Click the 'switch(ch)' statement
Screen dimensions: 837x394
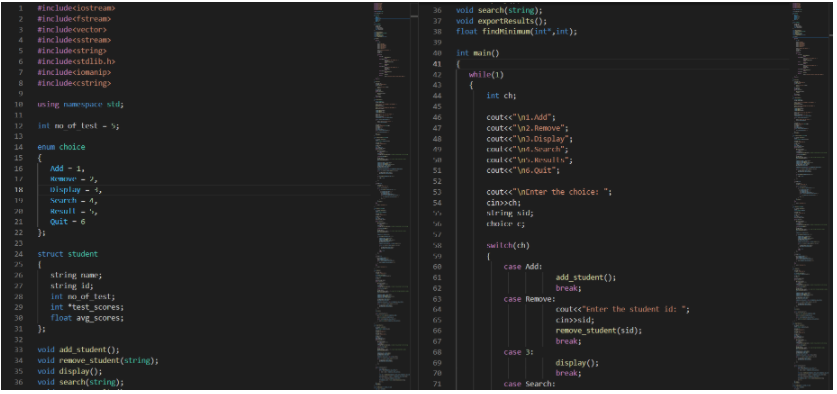tap(508, 246)
